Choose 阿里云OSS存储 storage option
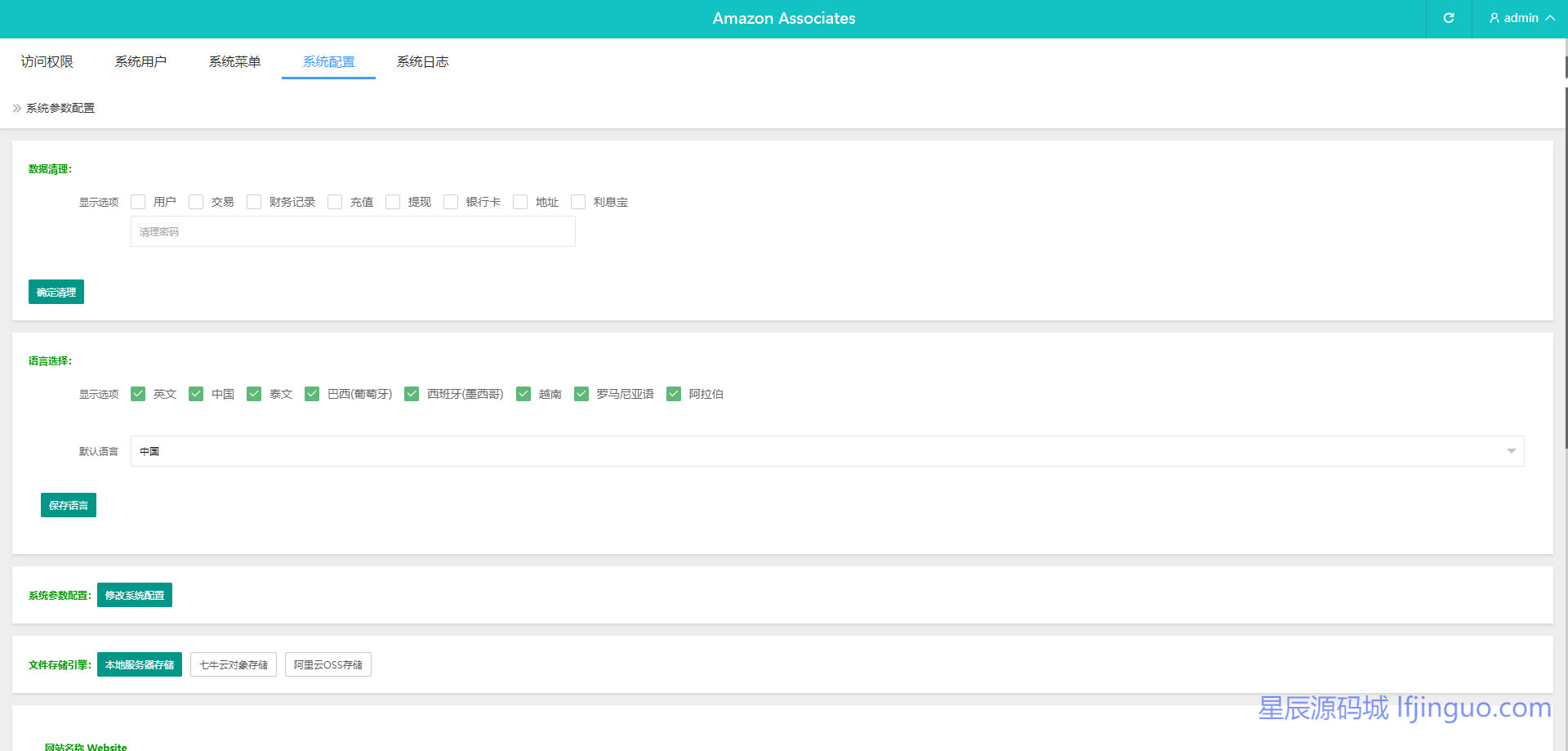The height and width of the screenshot is (751, 1568). tap(328, 664)
